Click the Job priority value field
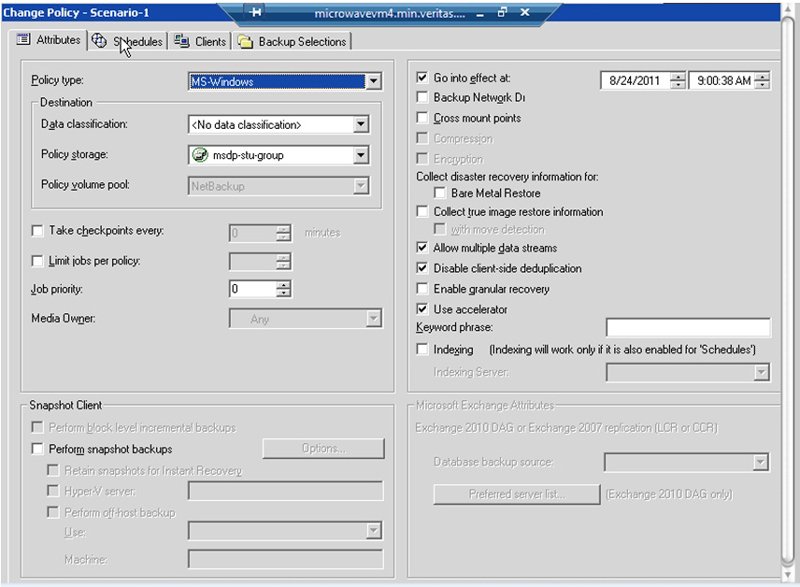Viewport: 800px width, 587px height. tap(253, 289)
